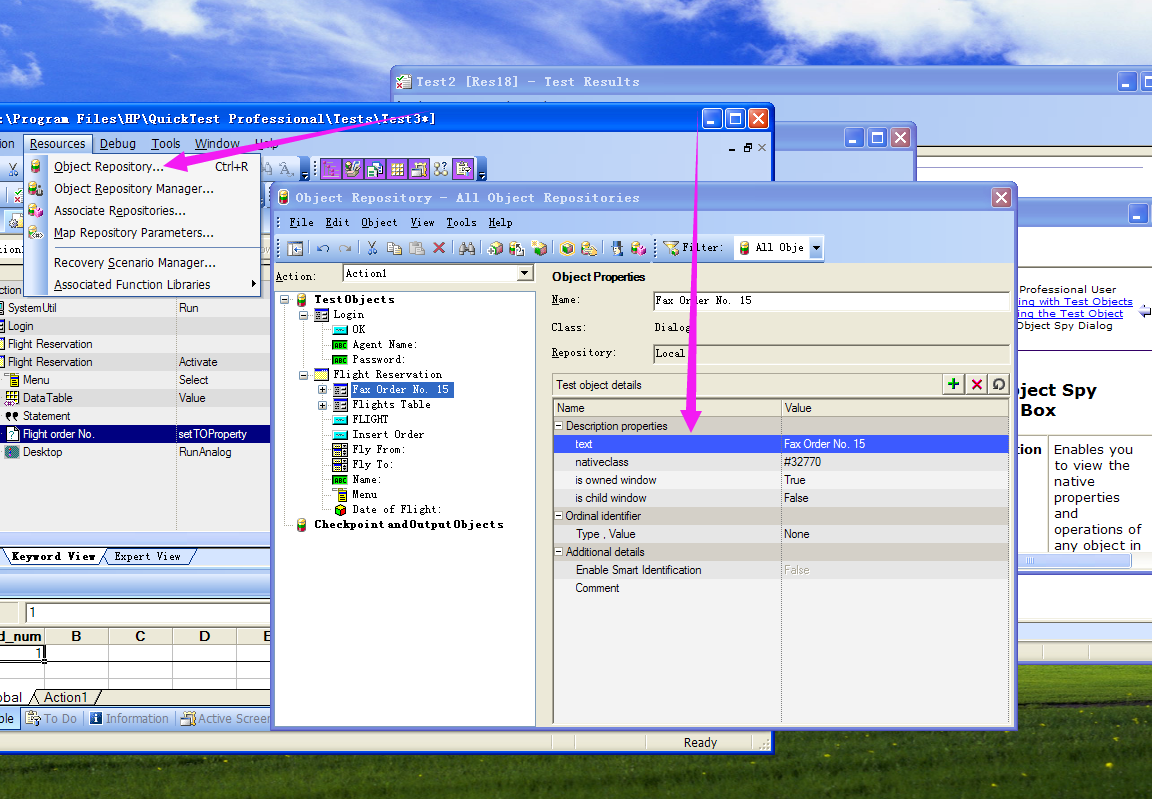Copy object using repository toolbar Copy icon
1152x799 pixels.
[395, 248]
